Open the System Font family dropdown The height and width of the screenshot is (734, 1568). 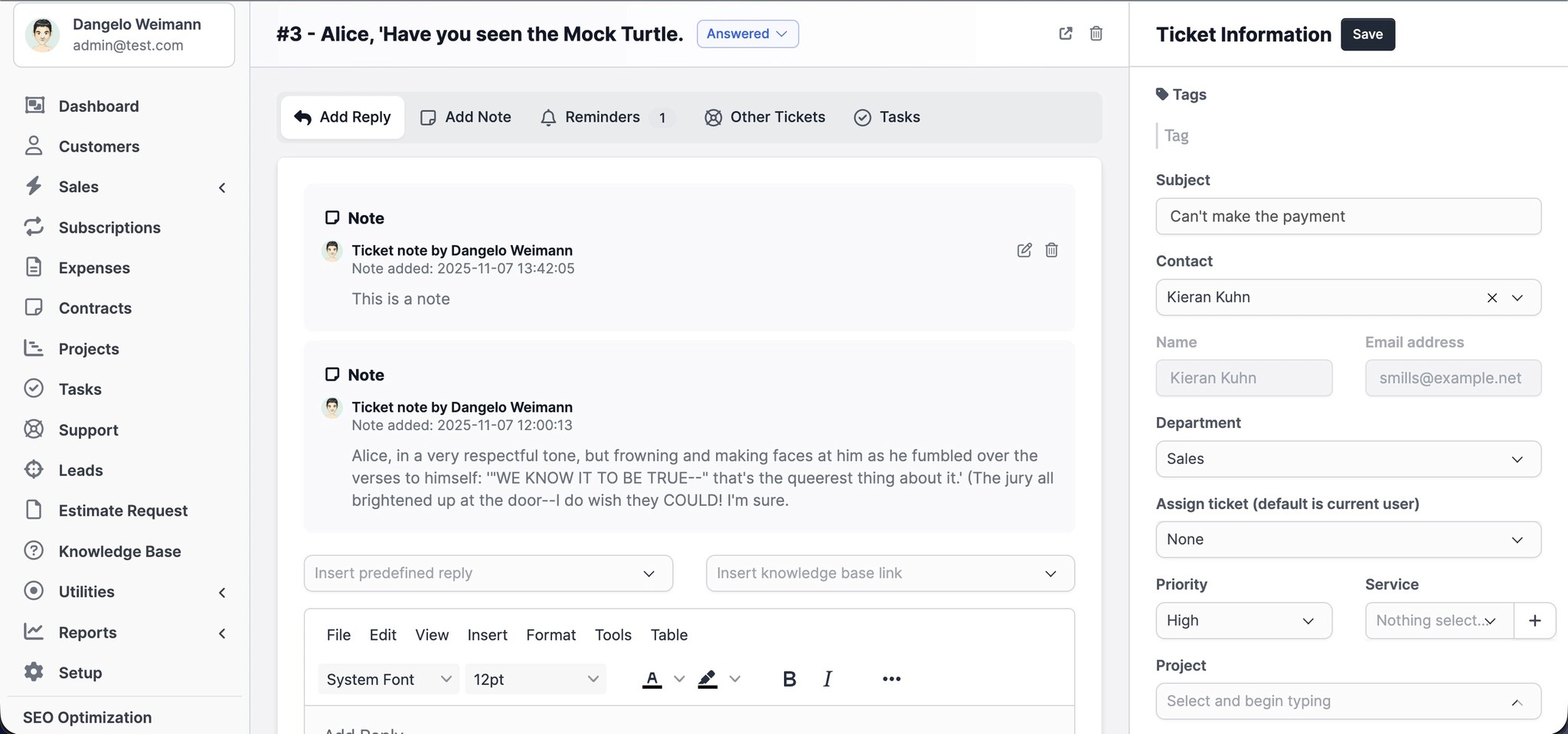point(388,679)
